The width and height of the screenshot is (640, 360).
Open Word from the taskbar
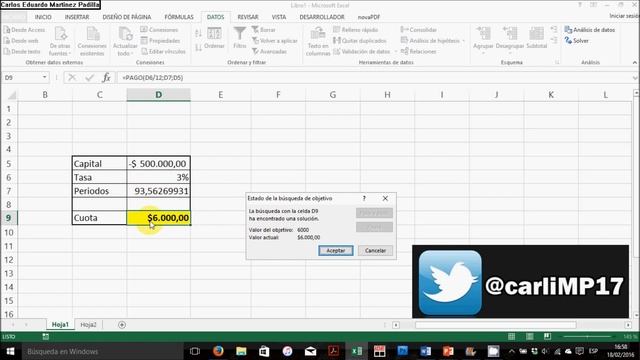pyautogui.click(x=425, y=351)
